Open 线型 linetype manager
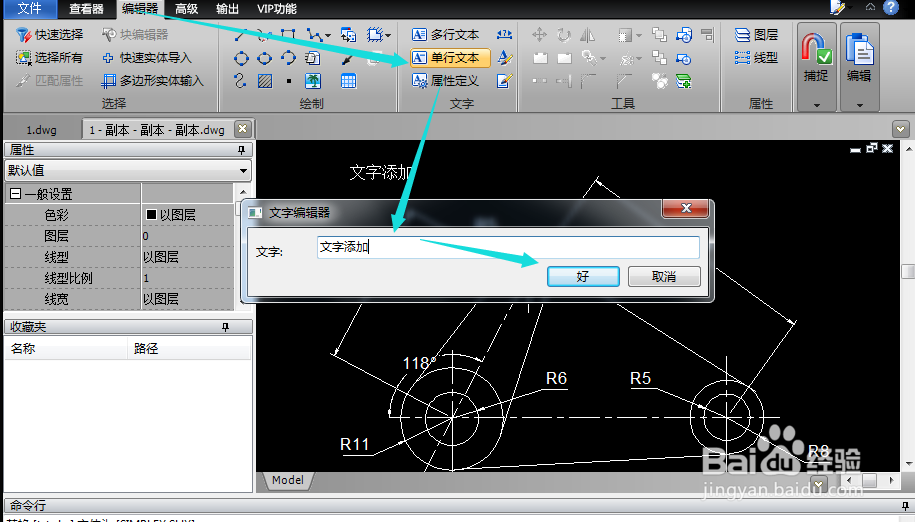 pos(756,58)
